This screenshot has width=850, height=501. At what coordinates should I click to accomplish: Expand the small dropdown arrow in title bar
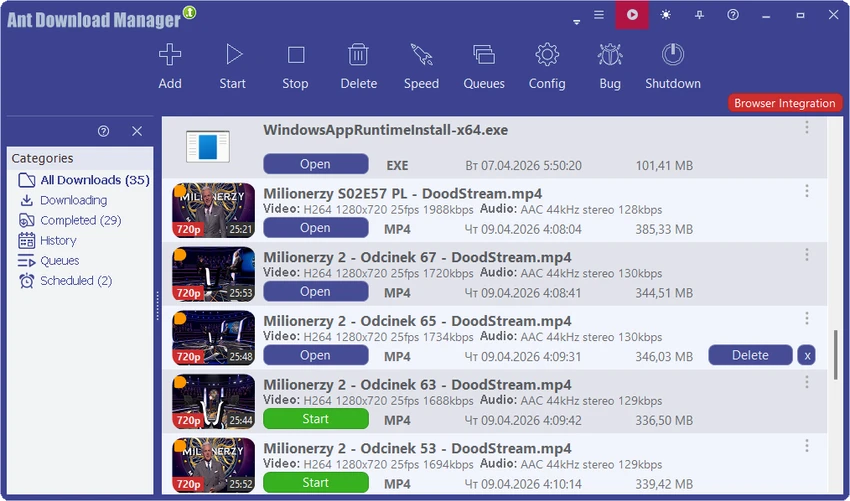(x=576, y=22)
